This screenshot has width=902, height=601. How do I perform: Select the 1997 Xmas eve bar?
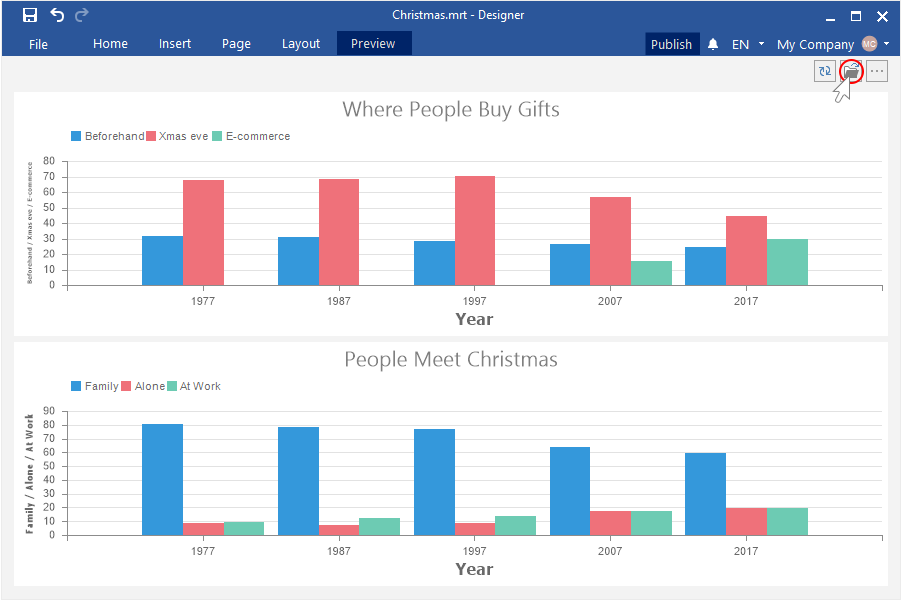[x=475, y=231]
